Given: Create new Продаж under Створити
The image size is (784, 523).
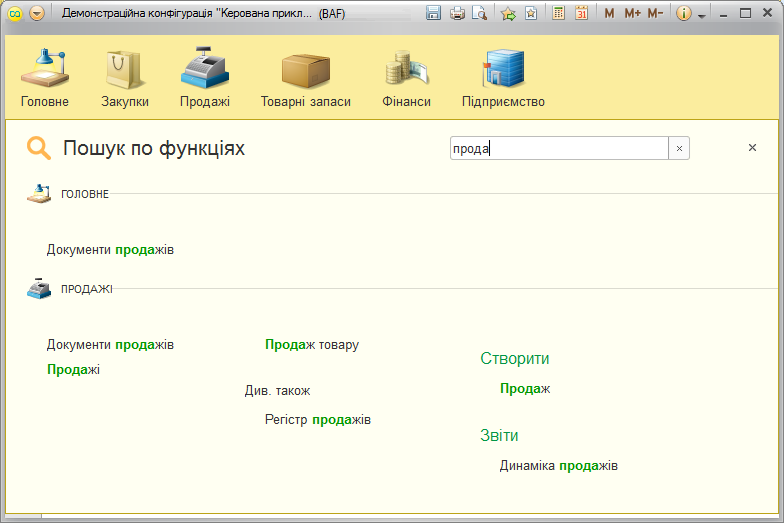Looking at the screenshot, I should point(525,388).
